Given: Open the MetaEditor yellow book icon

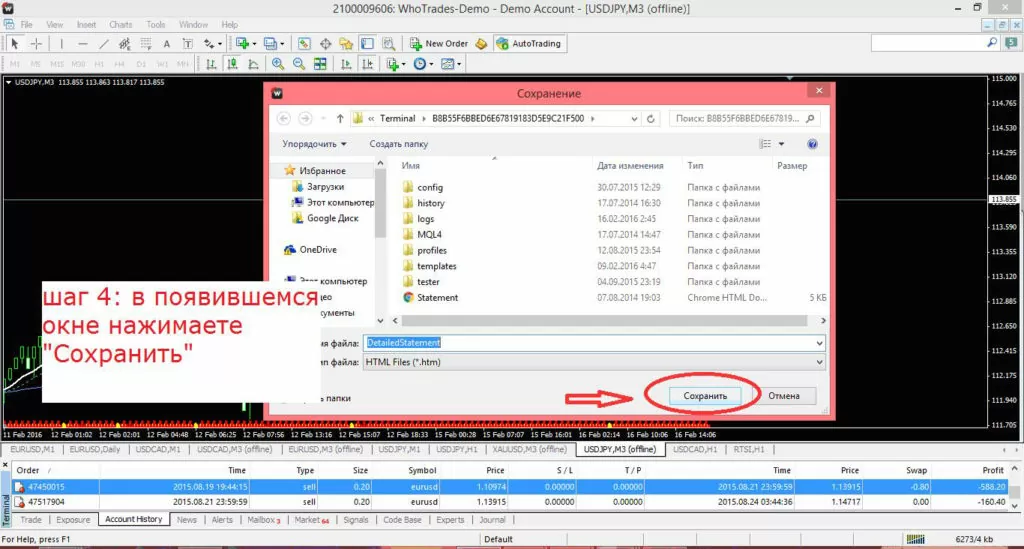Looking at the screenshot, I should tap(481, 44).
